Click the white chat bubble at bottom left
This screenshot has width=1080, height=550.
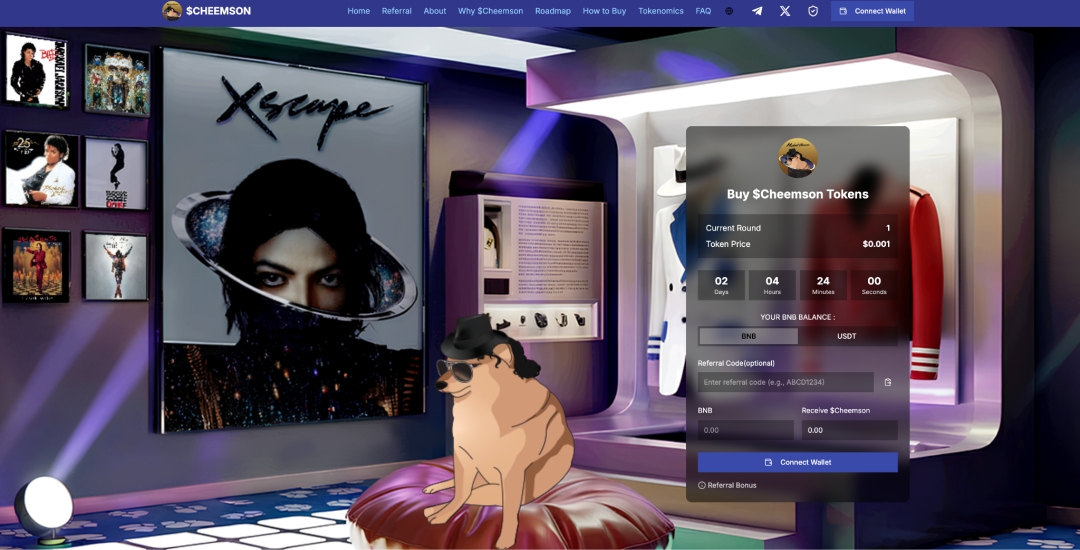[48, 502]
